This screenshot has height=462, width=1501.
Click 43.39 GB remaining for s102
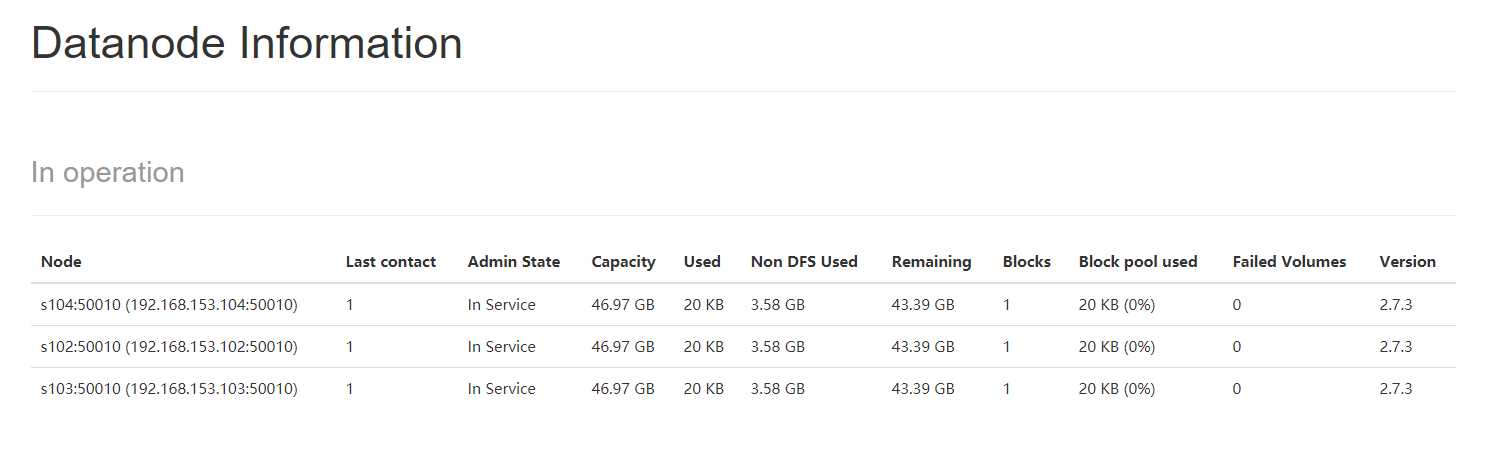[923, 347]
